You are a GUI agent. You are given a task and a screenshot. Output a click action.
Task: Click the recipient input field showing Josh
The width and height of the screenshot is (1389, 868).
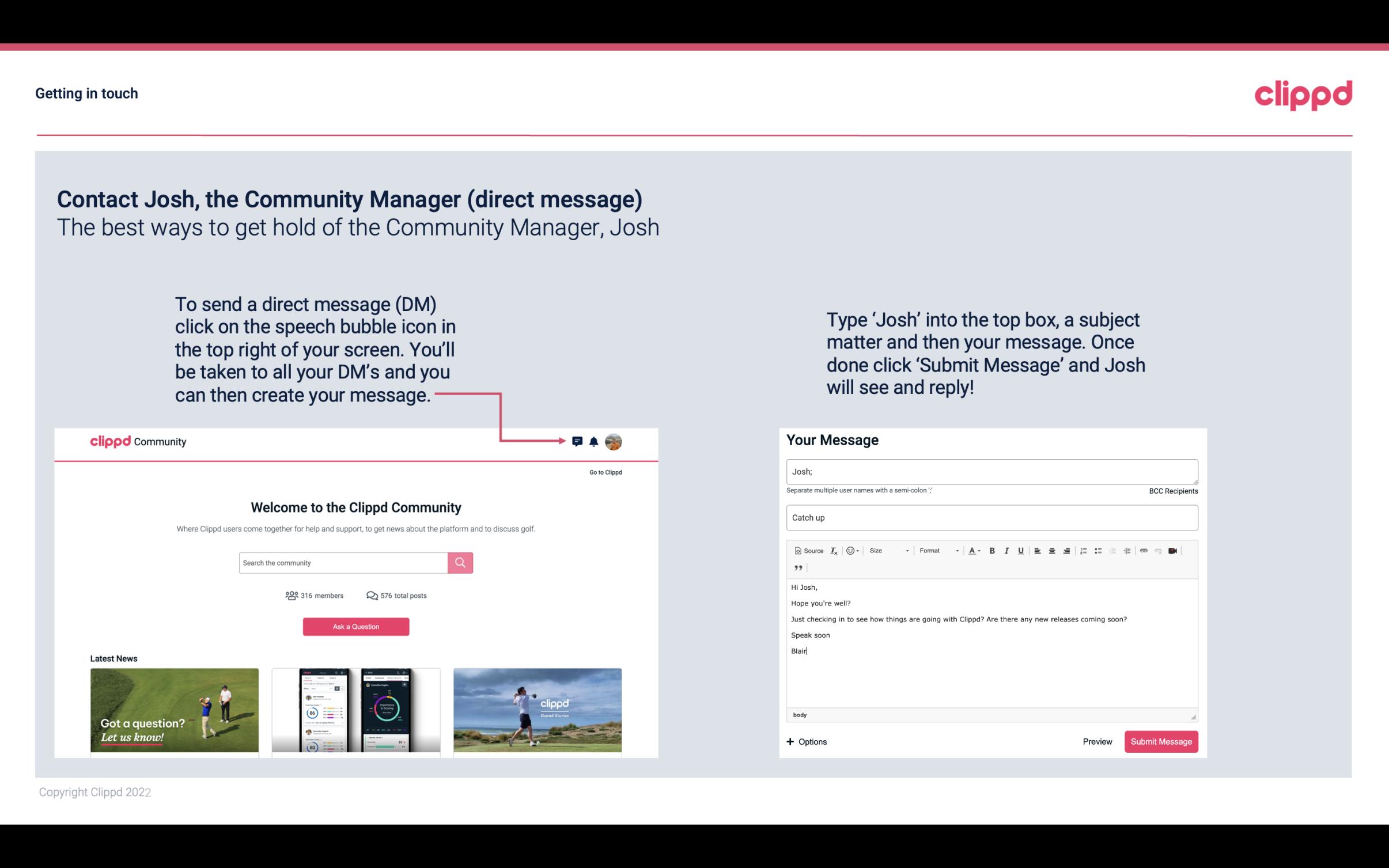[990, 472]
